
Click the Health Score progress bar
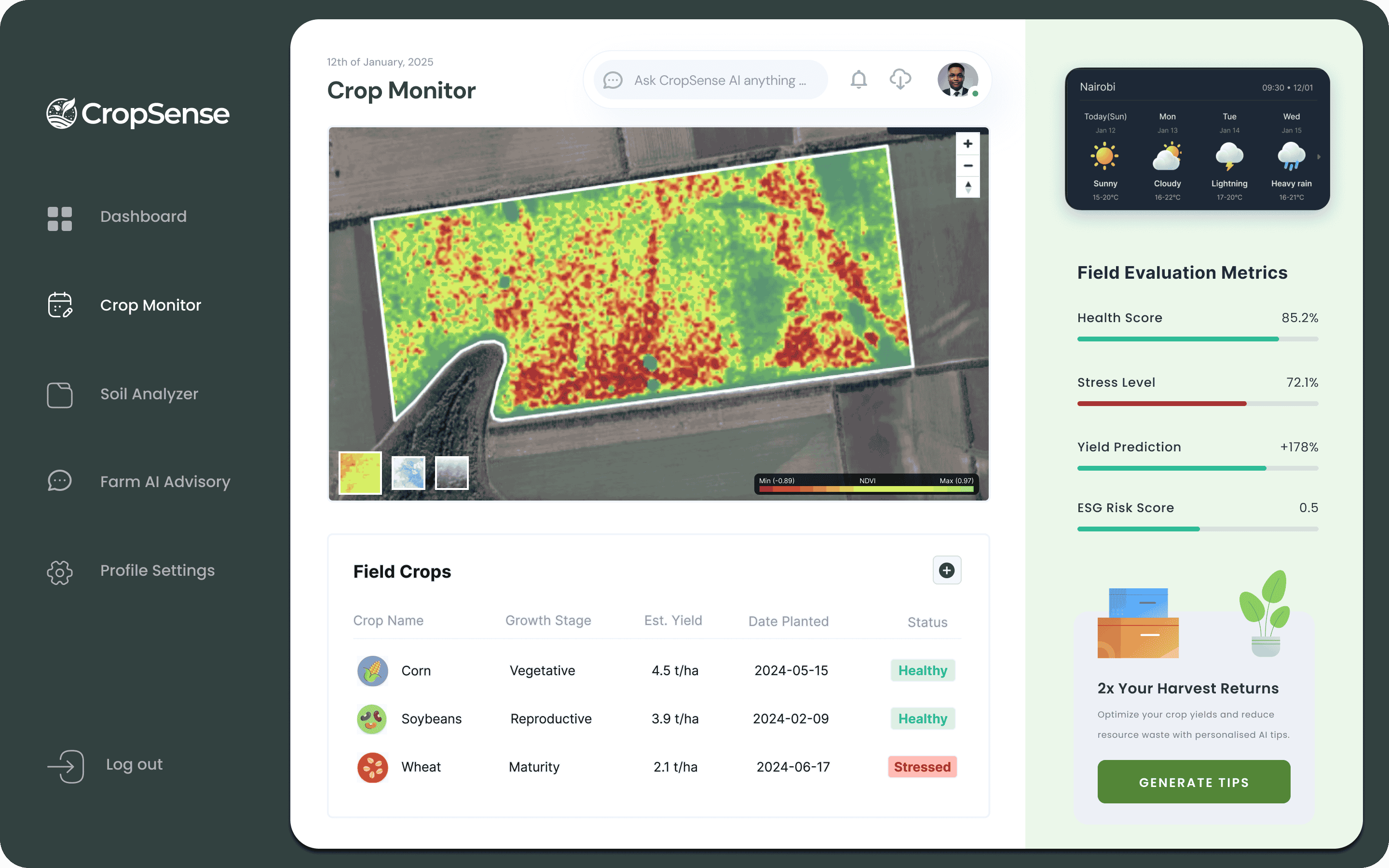click(1198, 339)
